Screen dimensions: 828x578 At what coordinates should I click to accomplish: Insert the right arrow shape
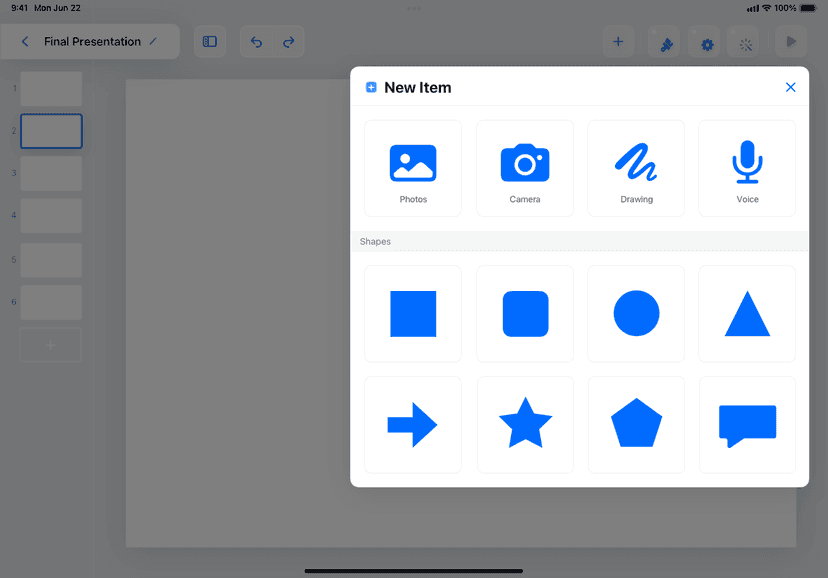point(413,425)
